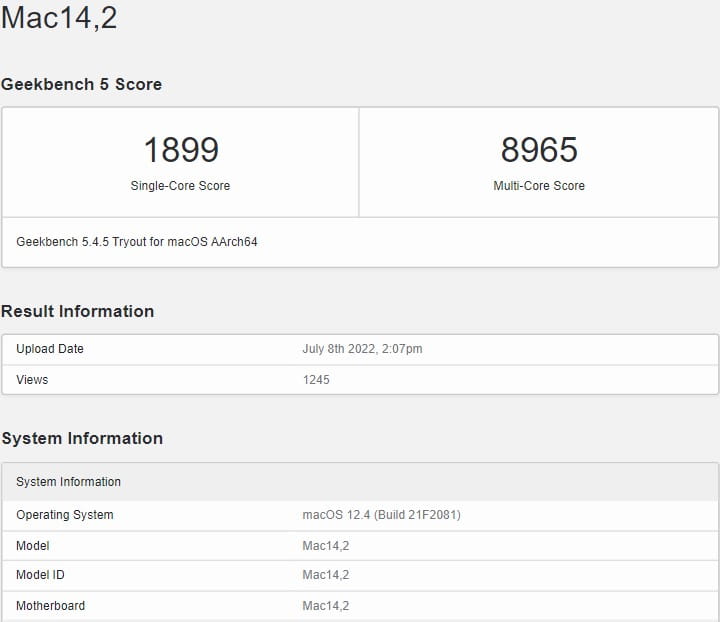Viewport: 720px width, 622px height.
Task: Click the Upload Date label
Action: coord(50,349)
